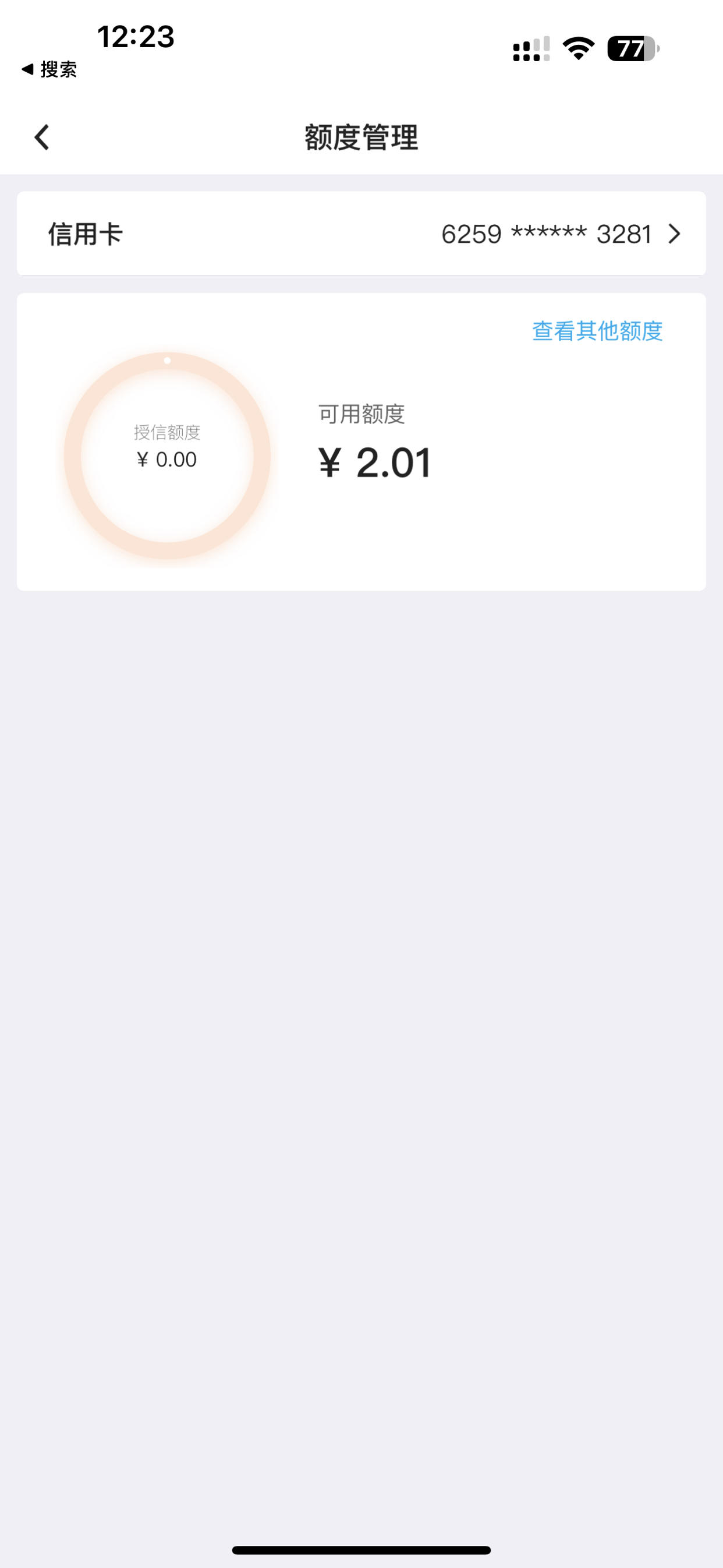
Task: Open the 查看其他额度 link
Action: (597, 331)
